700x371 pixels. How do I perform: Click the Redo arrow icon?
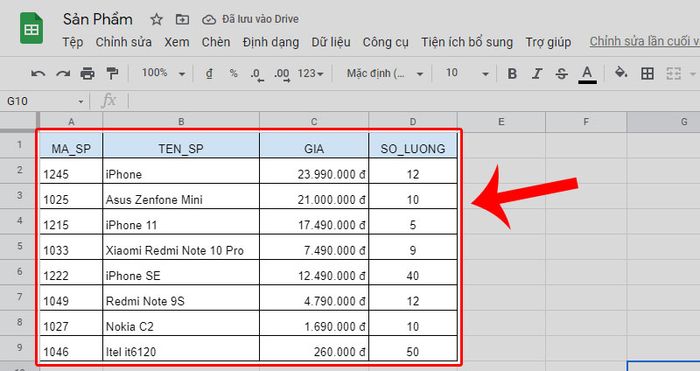(63, 74)
